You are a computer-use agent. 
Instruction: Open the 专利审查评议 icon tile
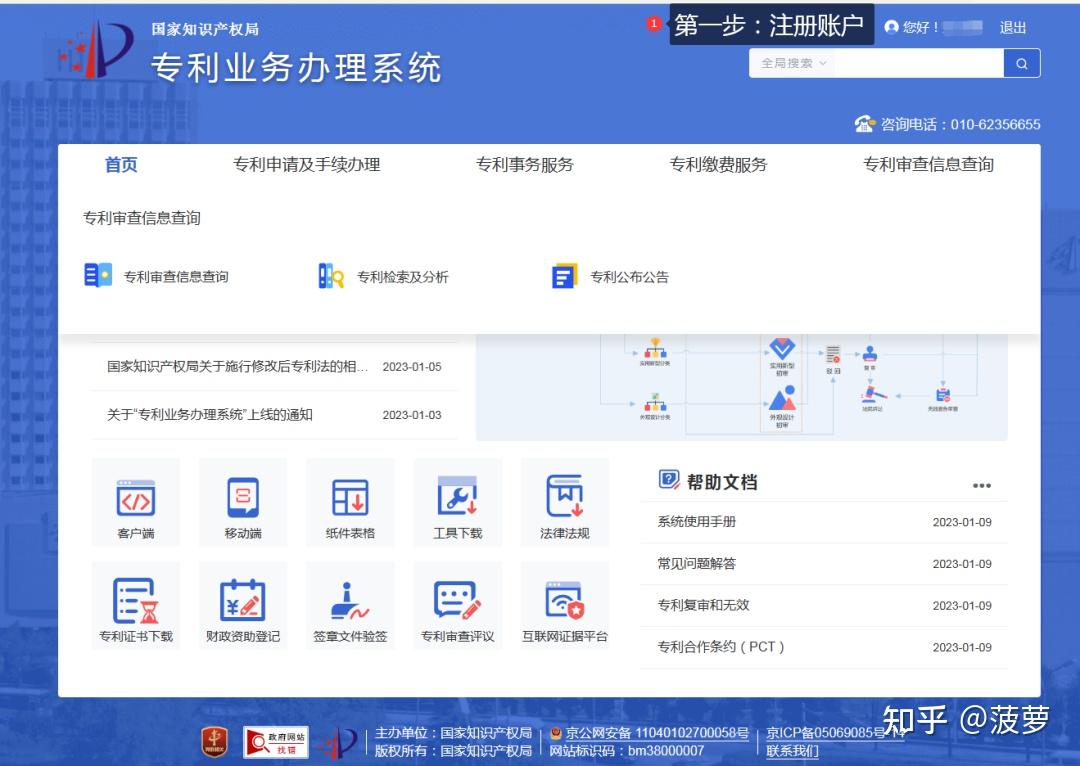[x=458, y=605]
